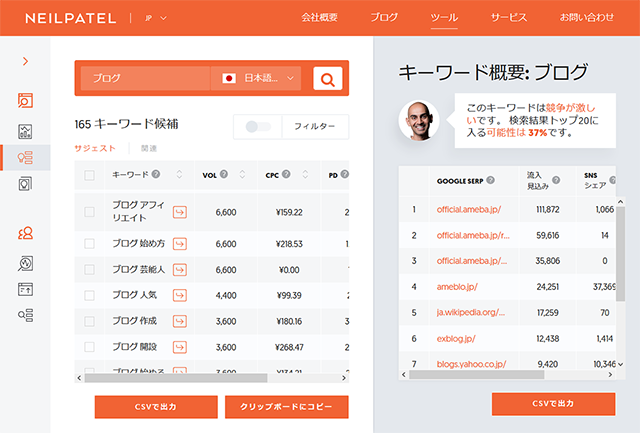Toggle the filter switch next to フィルター
This screenshot has width=640, height=433.
point(258,127)
